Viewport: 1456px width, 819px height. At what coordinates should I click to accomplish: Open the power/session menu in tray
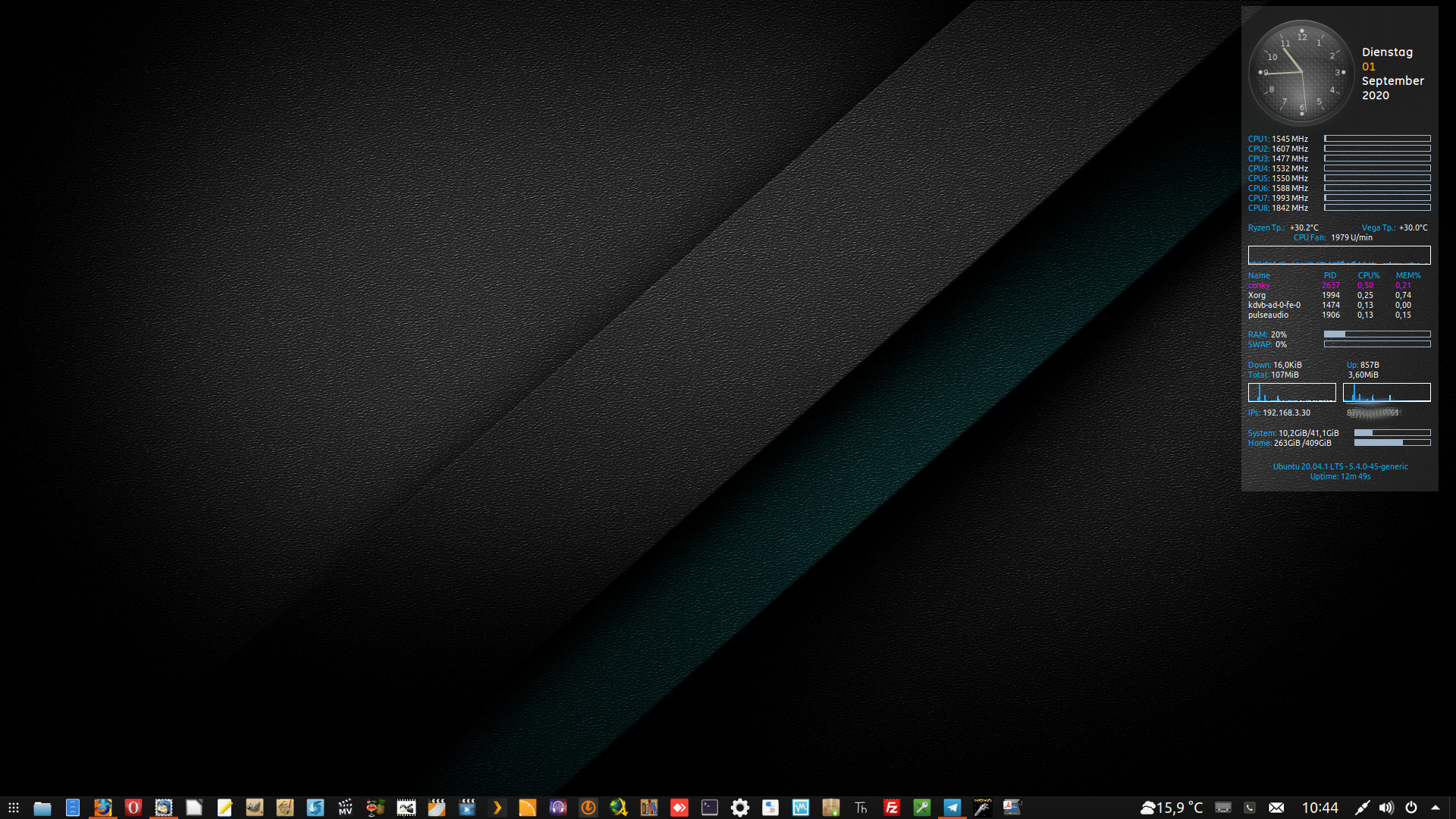[1411, 808]
